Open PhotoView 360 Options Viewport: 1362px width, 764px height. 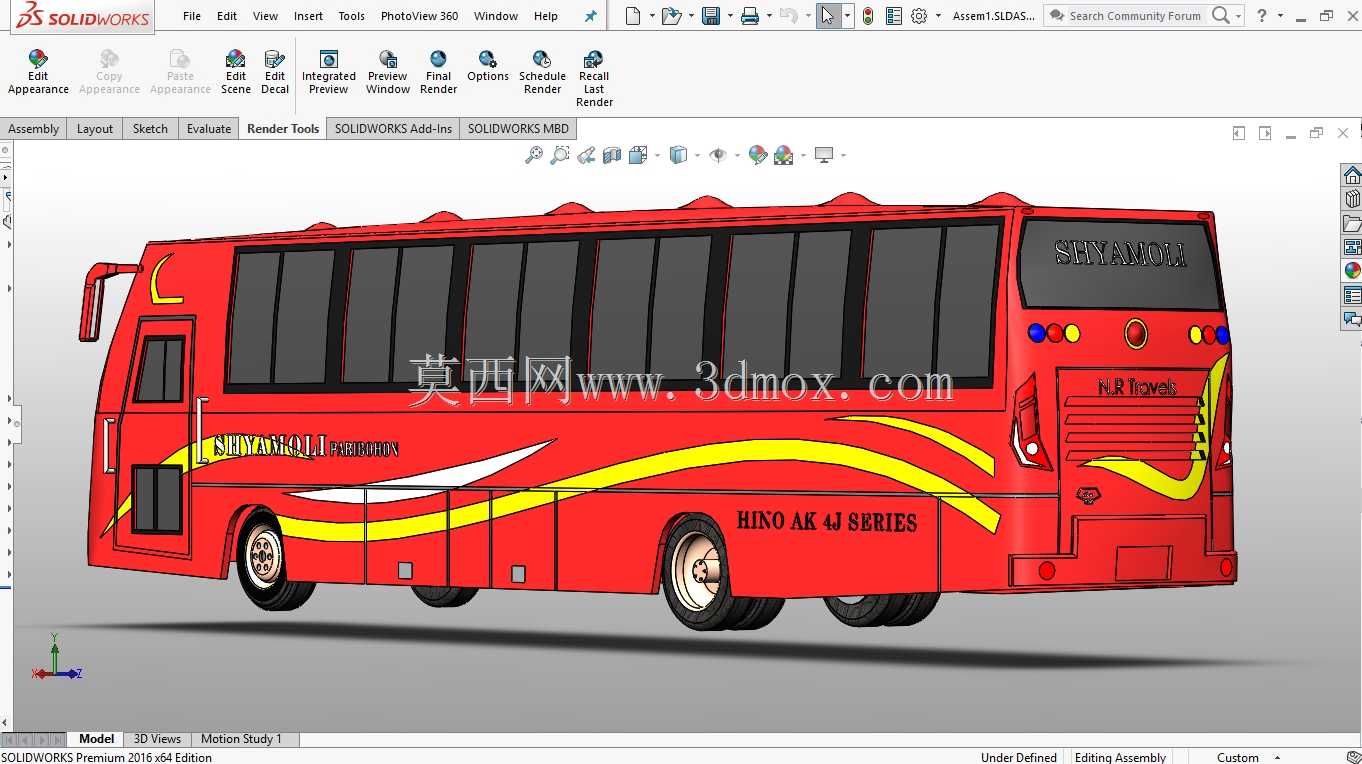pos(488,66)
